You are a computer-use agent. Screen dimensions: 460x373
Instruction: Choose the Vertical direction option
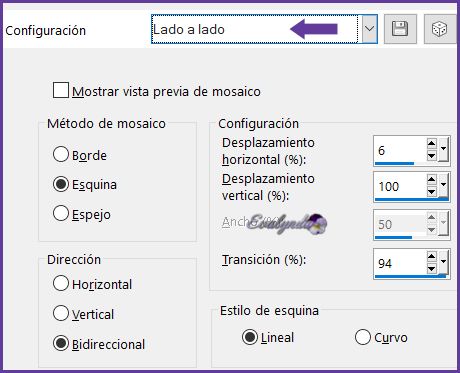point(61,313)
